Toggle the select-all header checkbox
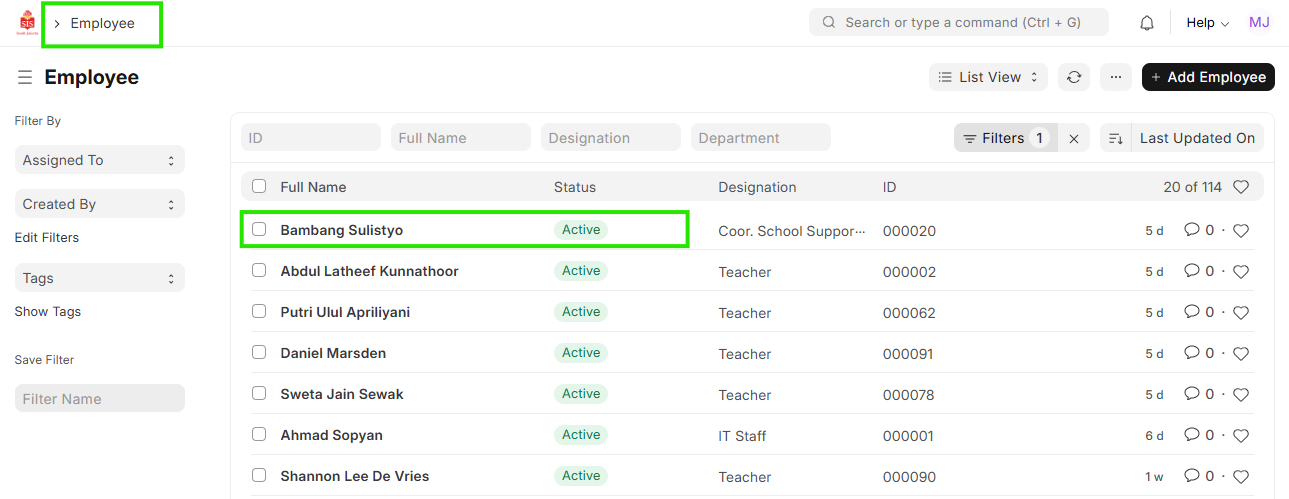Viewport: 1289px width, 499px height. pyautogui.click(x=259, y=186)
